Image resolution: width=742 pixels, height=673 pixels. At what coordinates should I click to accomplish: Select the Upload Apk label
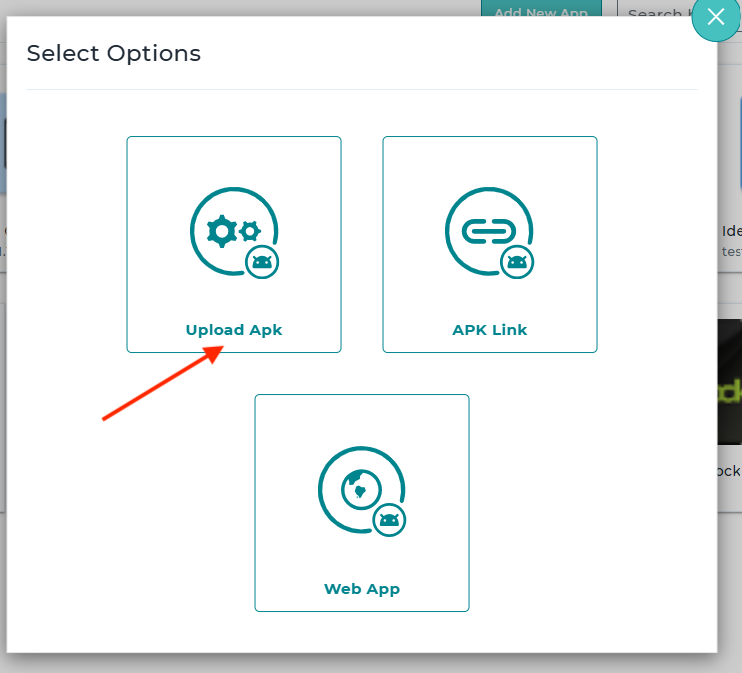tap(234, 330)
